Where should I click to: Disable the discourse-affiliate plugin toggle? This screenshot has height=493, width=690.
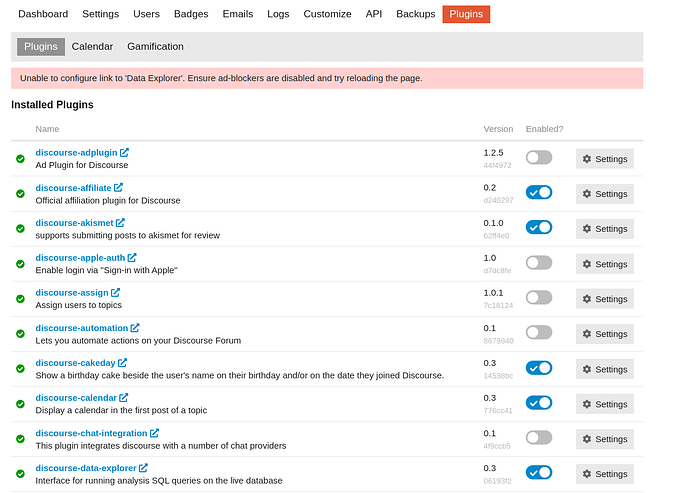pos(539,192)
